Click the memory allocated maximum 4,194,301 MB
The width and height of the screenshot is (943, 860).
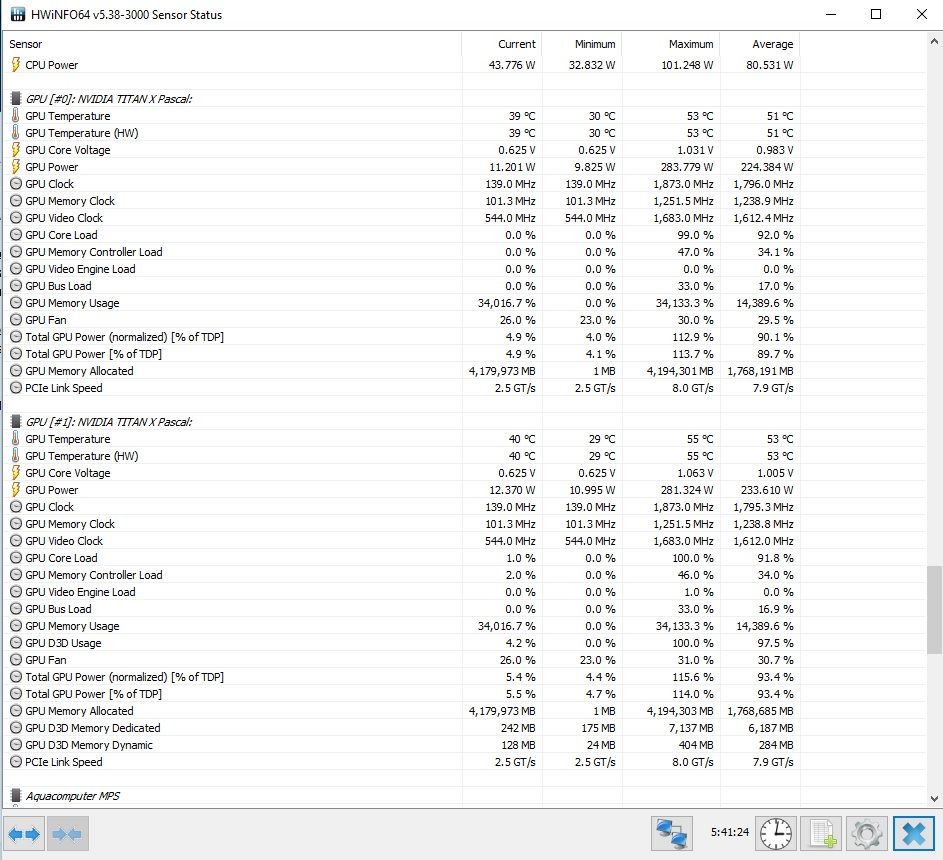click(680, 371)
